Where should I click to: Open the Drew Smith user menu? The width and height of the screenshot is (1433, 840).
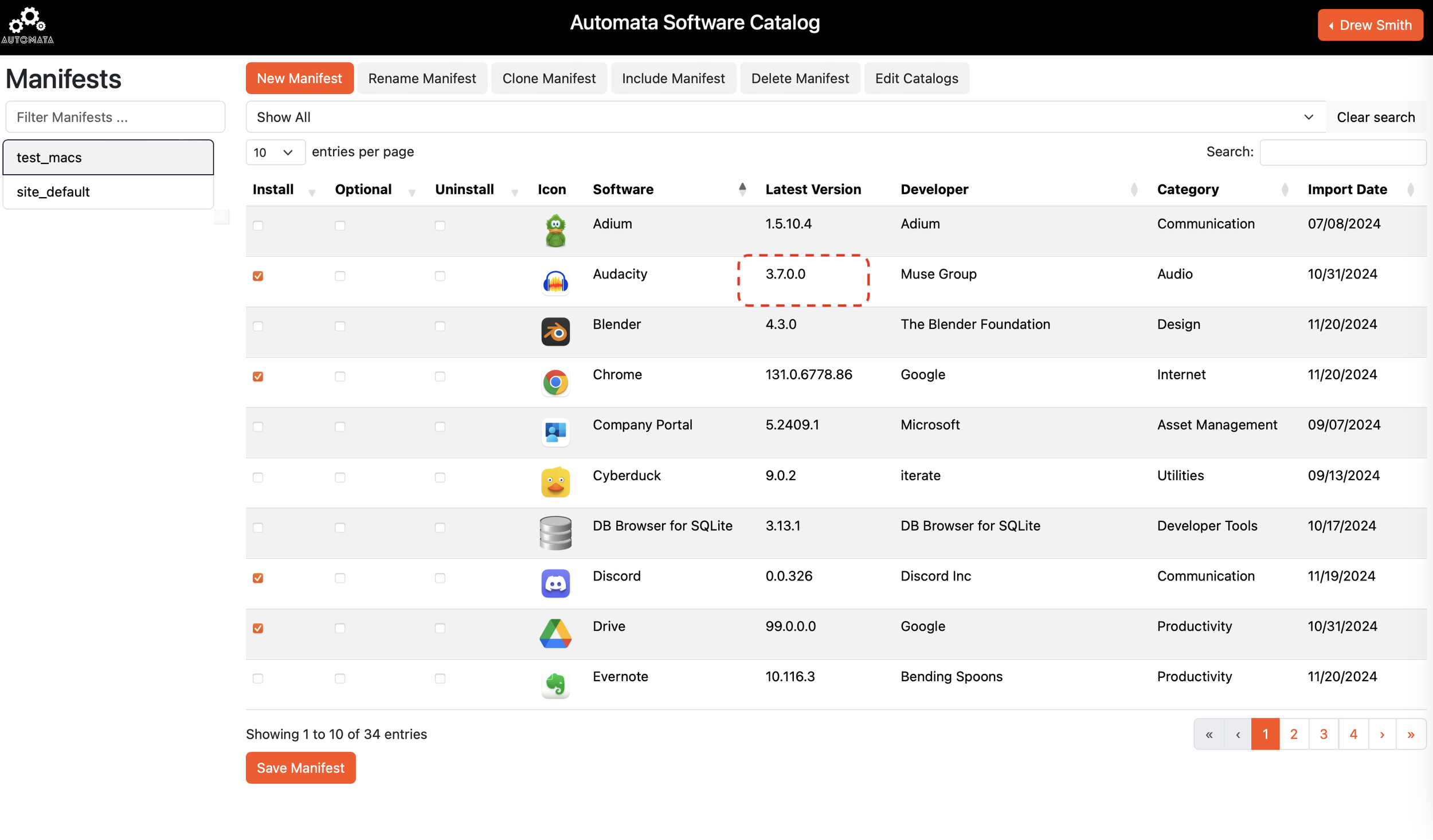tap(1369, 25)
